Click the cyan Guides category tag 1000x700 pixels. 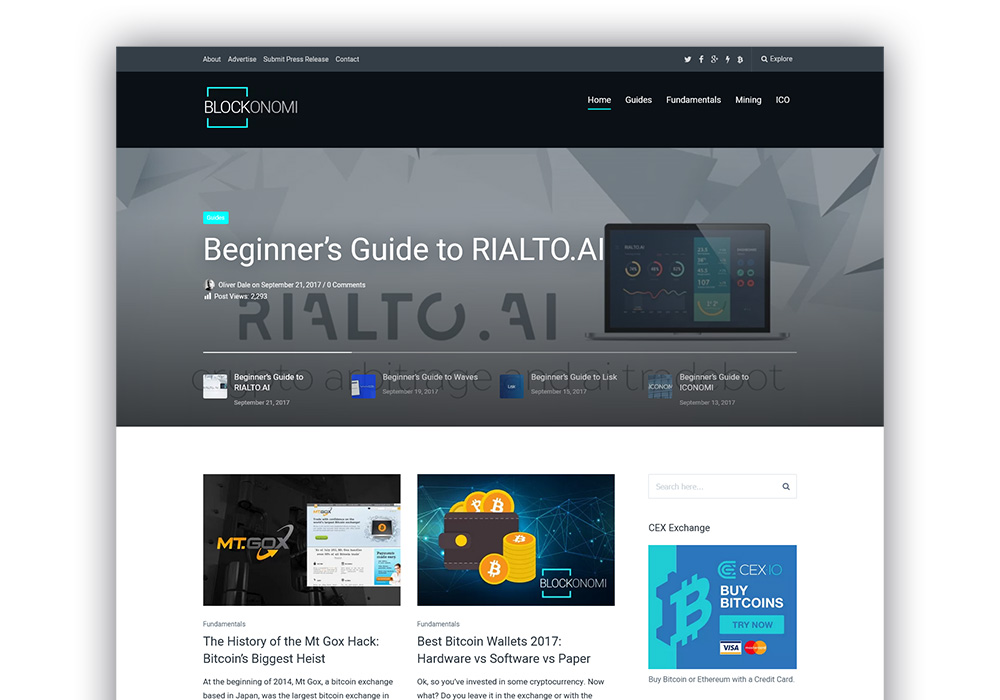(216, 218)
